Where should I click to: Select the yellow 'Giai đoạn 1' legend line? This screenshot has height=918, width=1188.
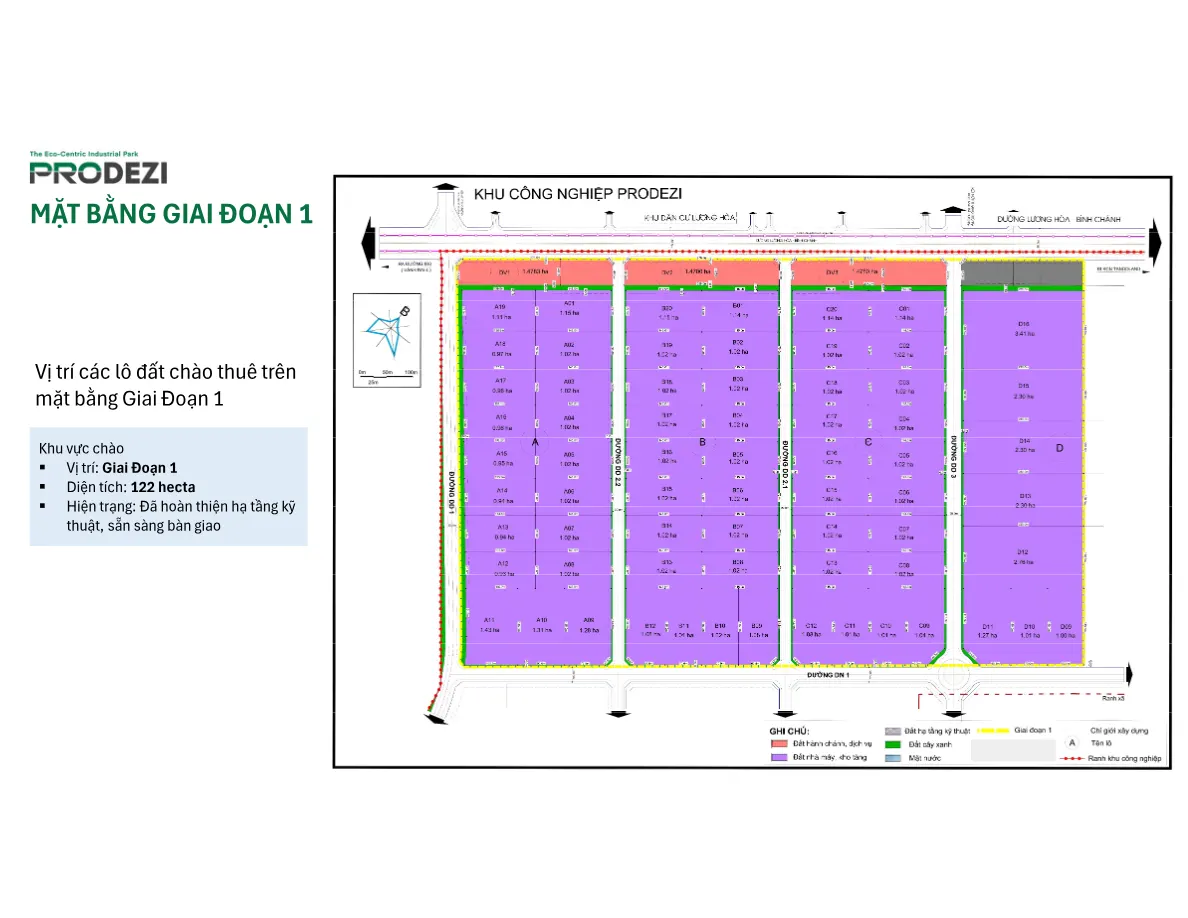pyautogui.click(x=993, y=730)
